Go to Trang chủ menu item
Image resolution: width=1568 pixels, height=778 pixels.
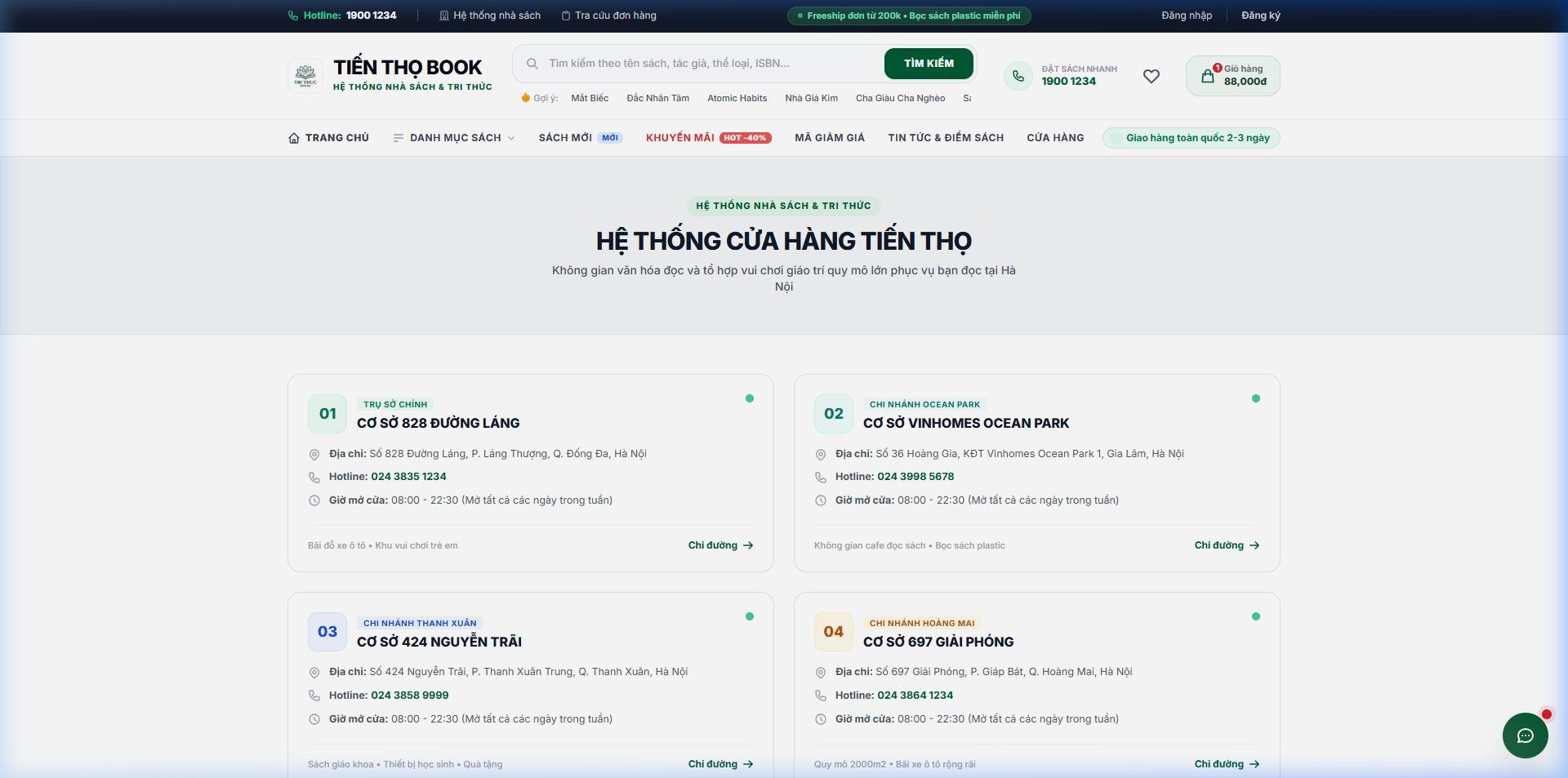coord(329,138)
